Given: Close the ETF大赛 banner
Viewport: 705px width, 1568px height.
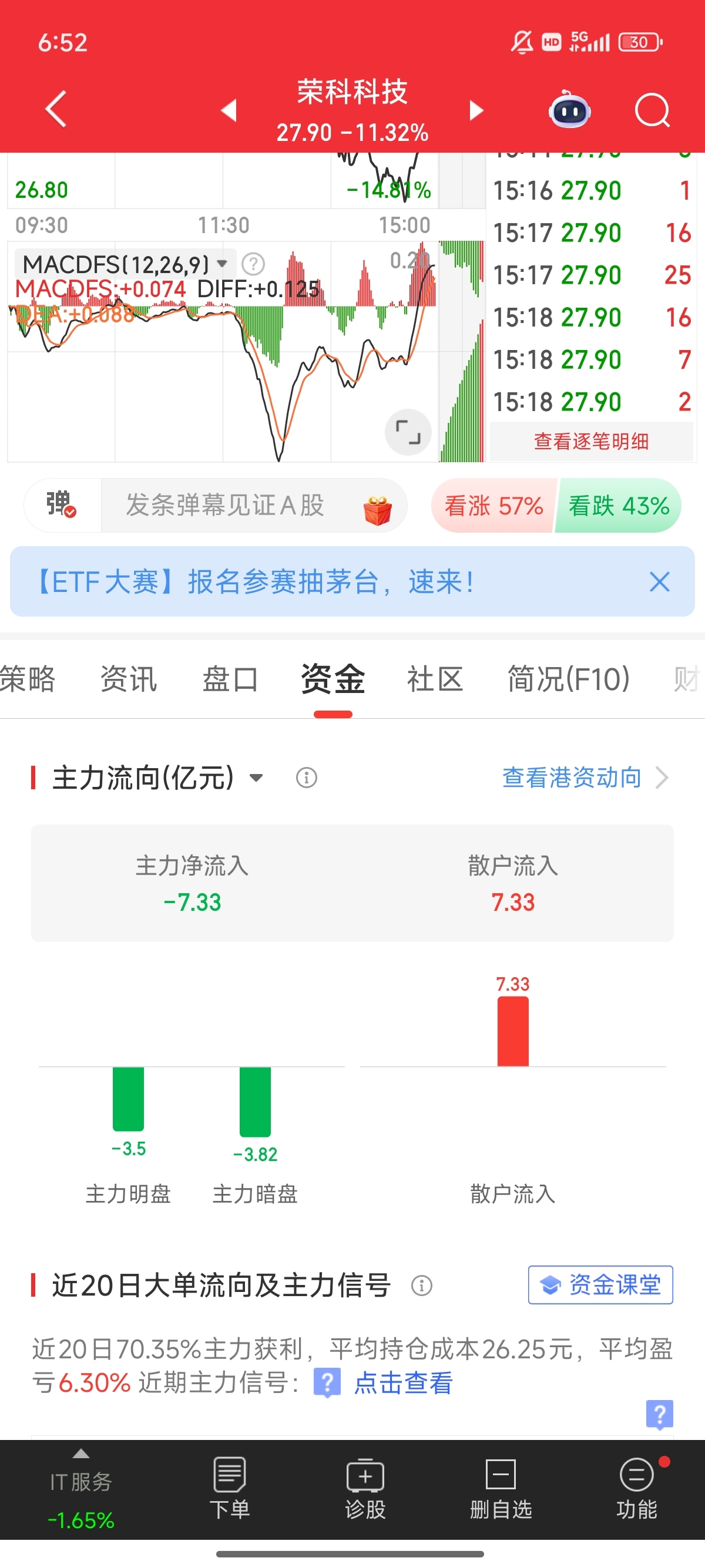Looking at the screenshot, I should pyautogui.click(x=659, y=582).
